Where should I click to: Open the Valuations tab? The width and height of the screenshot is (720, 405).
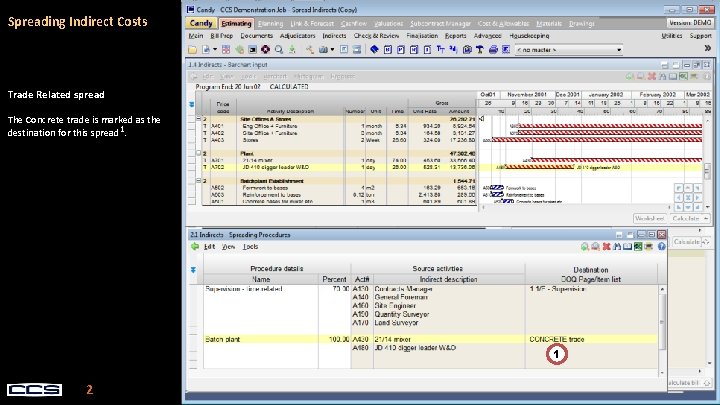388,23
